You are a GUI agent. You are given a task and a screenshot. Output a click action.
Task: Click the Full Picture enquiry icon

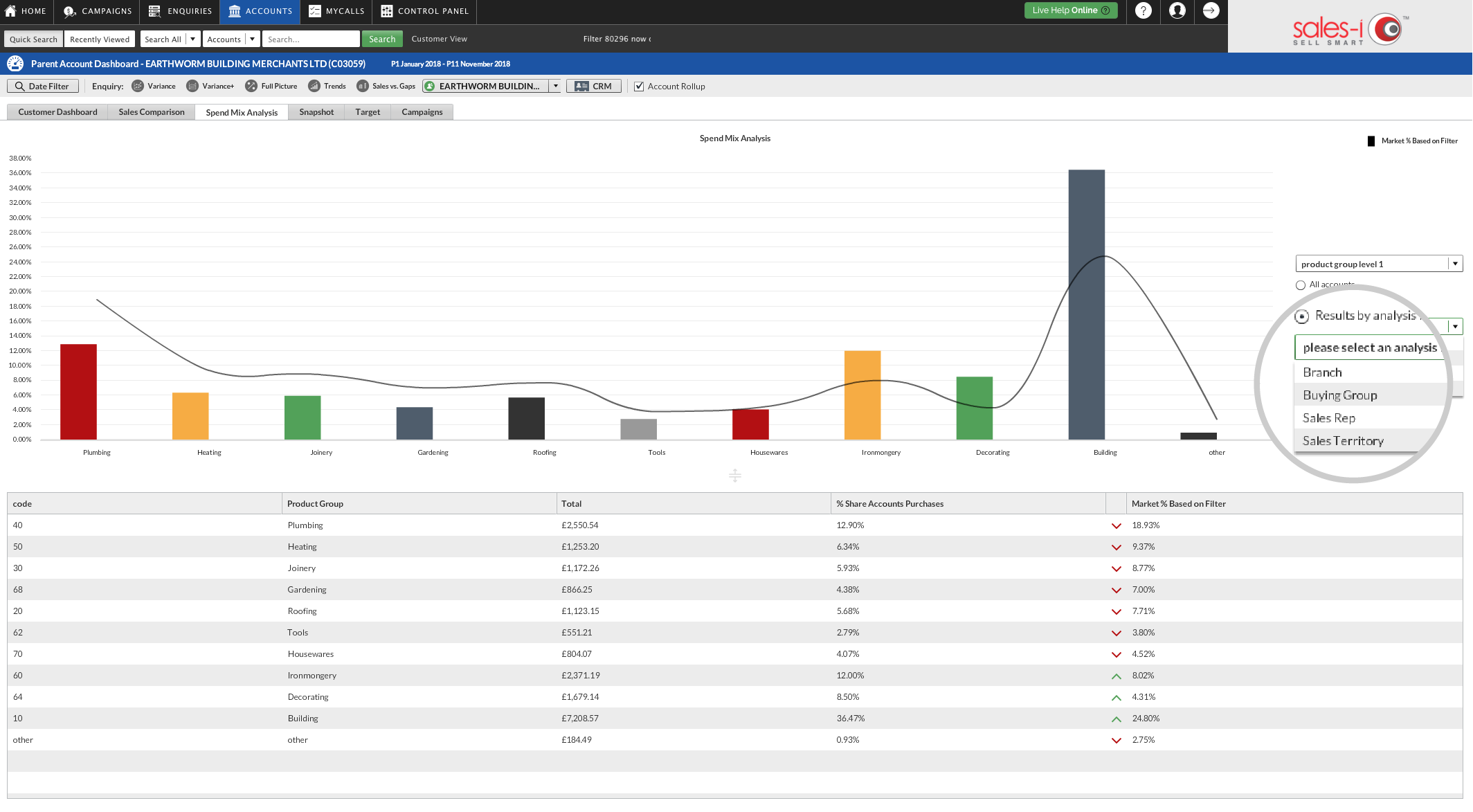coord(249,86)
